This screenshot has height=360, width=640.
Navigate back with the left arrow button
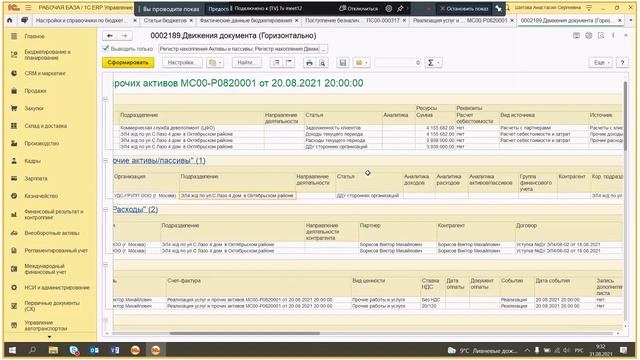[109, 36]
